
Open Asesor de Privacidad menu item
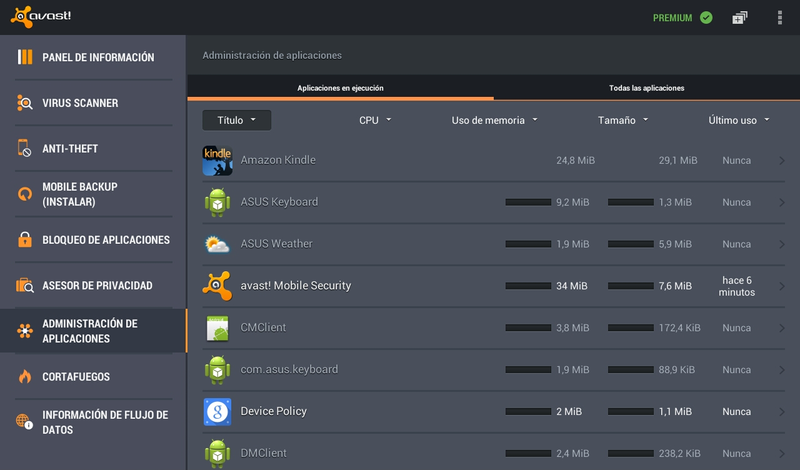click(x=93, y=285)
